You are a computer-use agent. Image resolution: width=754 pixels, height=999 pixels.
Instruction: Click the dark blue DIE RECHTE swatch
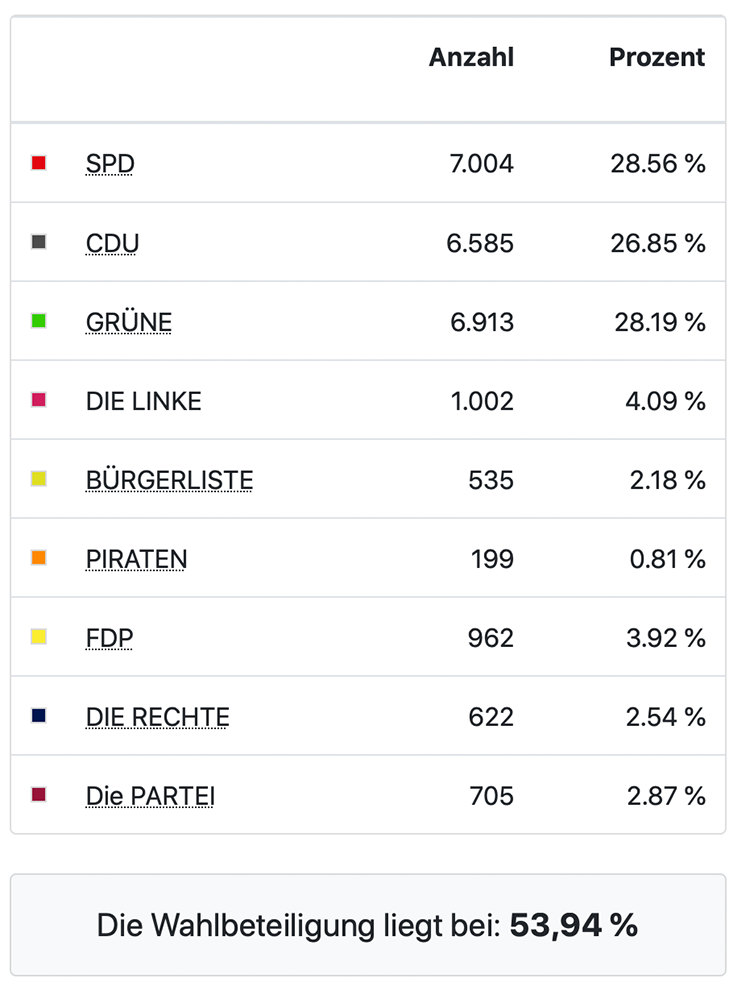pos(39,716)
